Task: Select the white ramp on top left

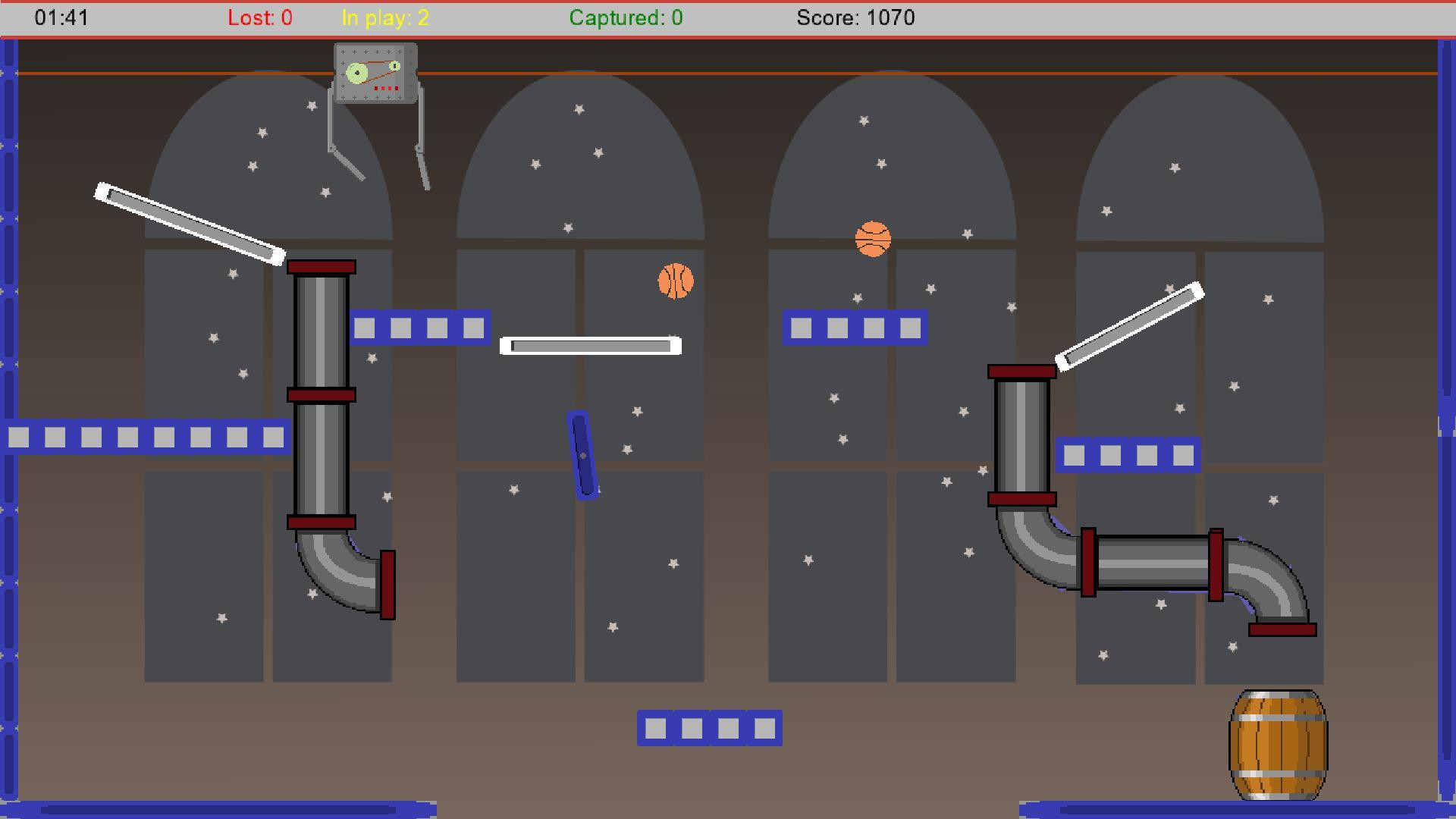Action: pyautogui.click(x=190, y=224)
